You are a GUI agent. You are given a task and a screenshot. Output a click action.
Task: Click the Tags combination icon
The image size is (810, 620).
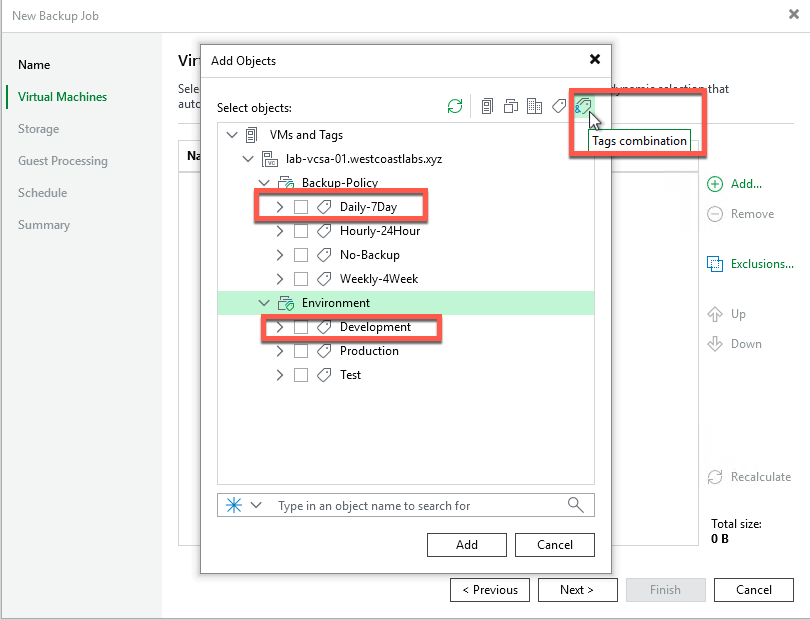tap(583, 105)
